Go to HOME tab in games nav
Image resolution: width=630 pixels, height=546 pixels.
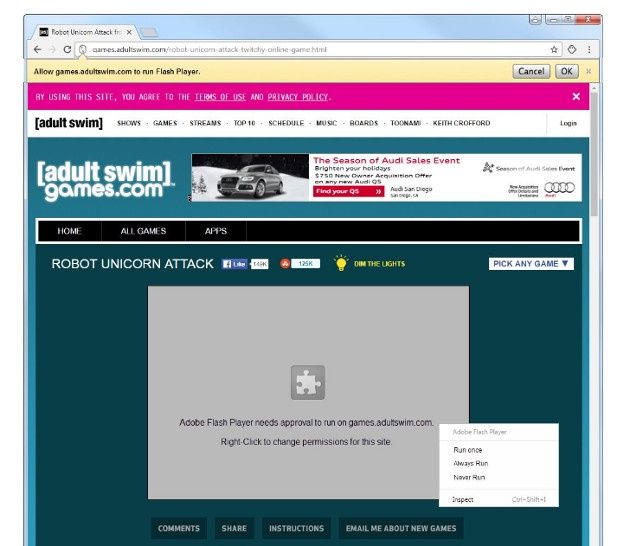pos(70,231)
